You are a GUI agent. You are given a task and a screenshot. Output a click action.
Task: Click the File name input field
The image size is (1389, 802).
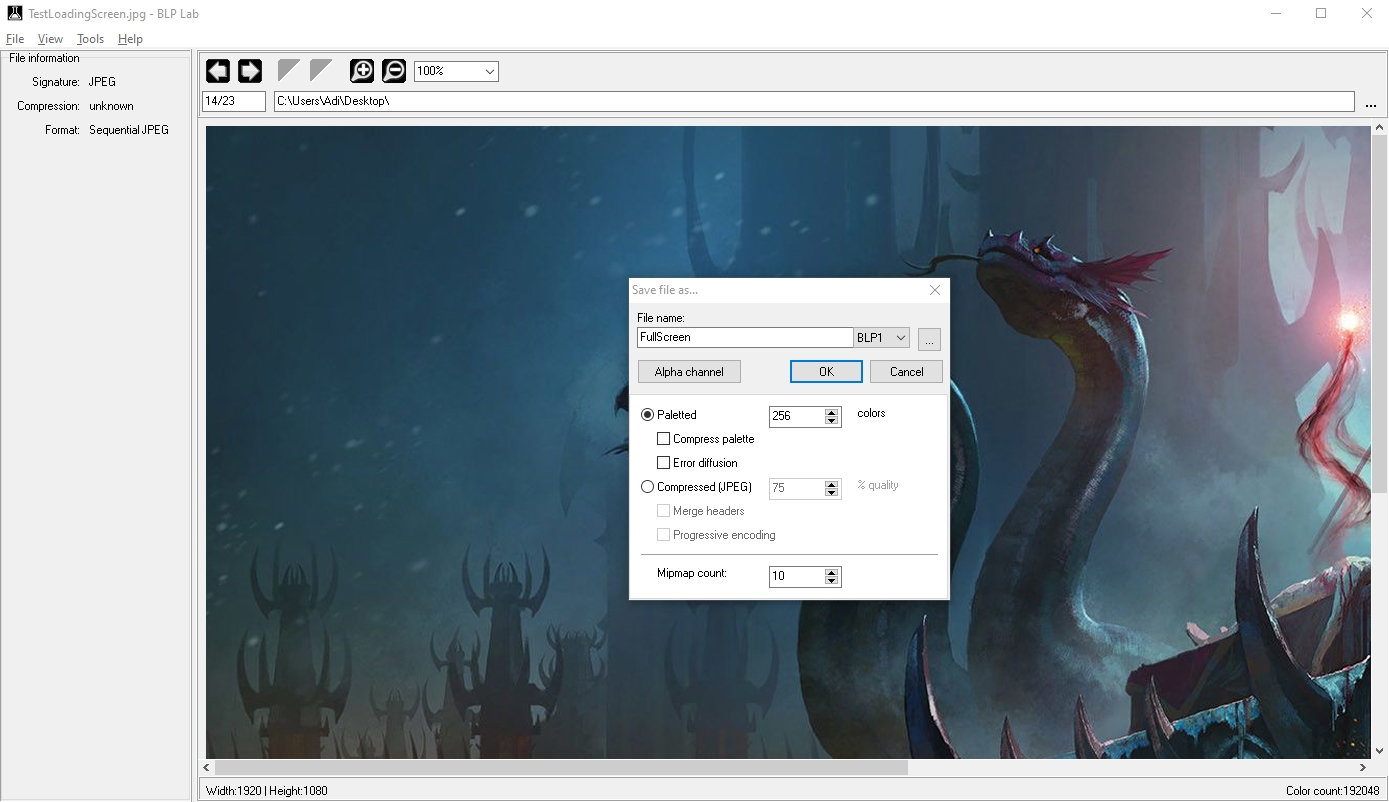[745, 338]
